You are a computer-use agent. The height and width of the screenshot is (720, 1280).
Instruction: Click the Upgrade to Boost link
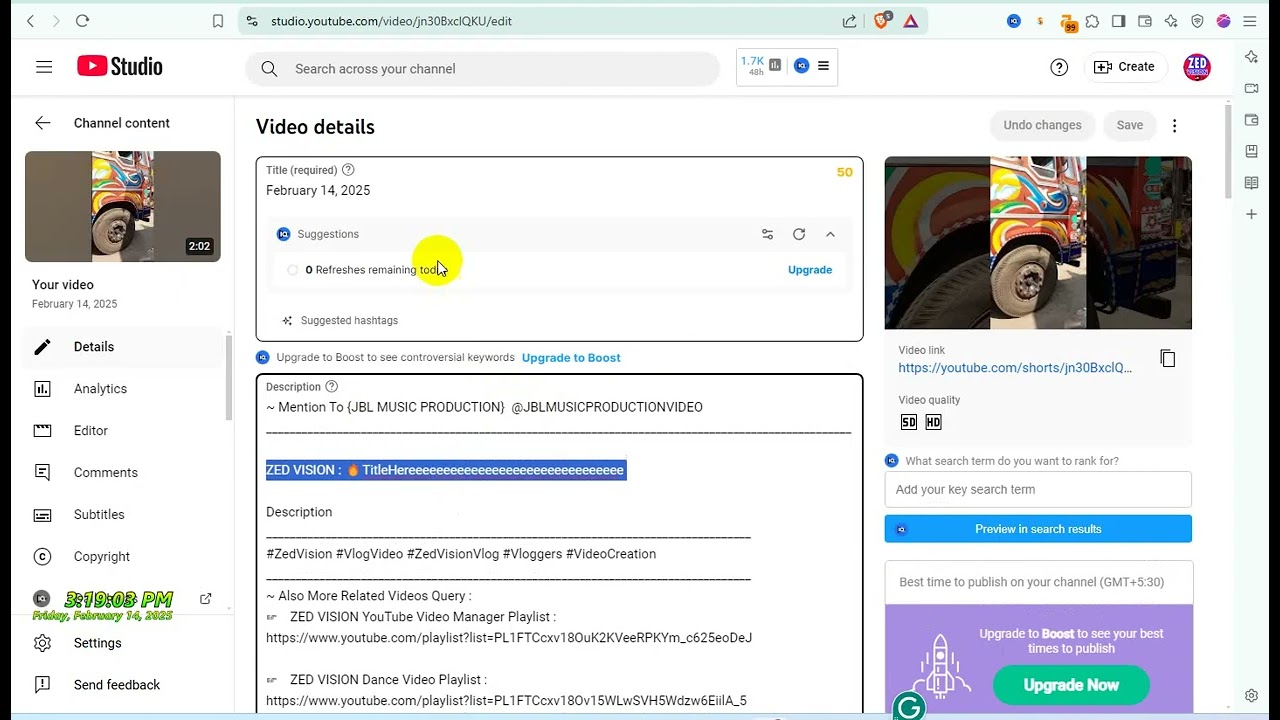point(571,358)
